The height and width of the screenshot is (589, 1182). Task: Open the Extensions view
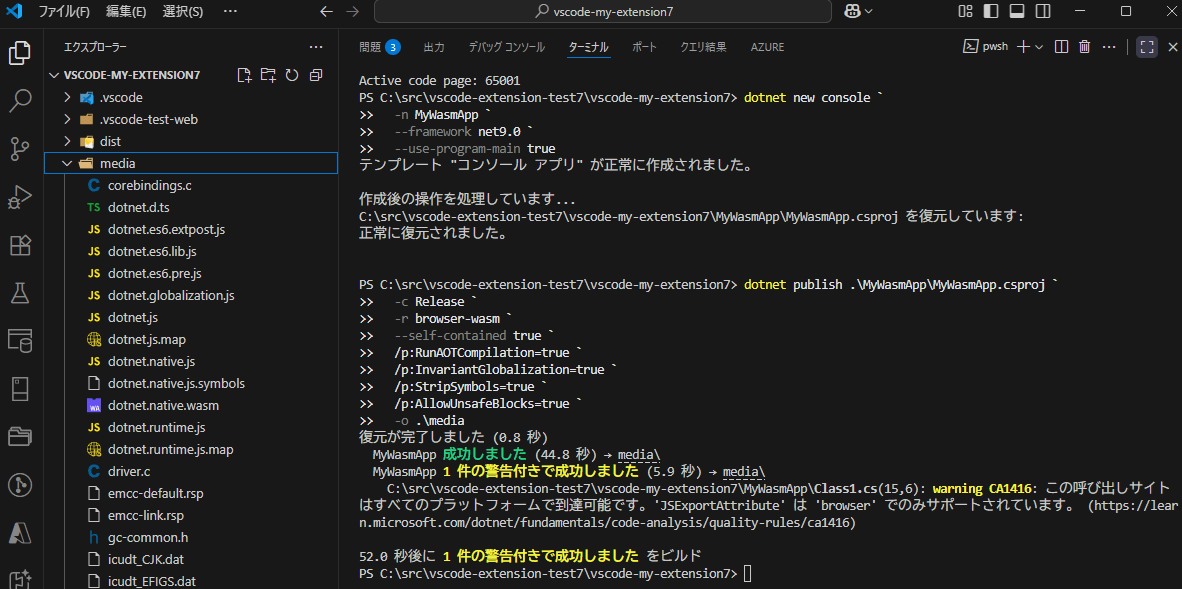tap(20, 245)
